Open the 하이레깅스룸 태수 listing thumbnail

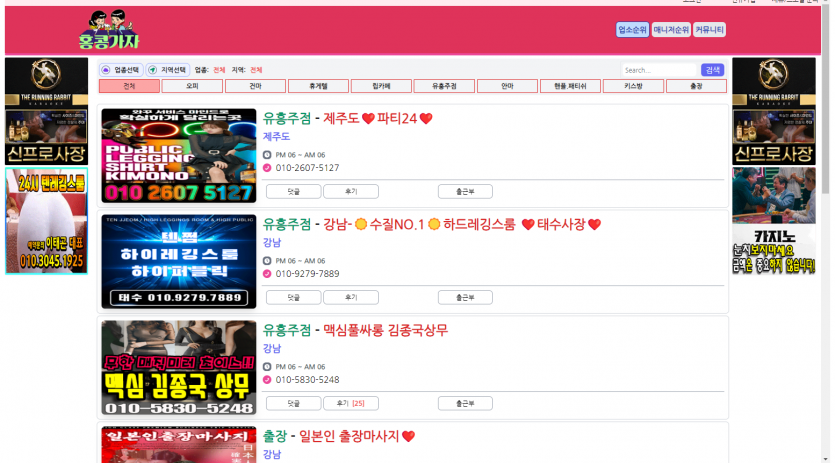point(179,262)
